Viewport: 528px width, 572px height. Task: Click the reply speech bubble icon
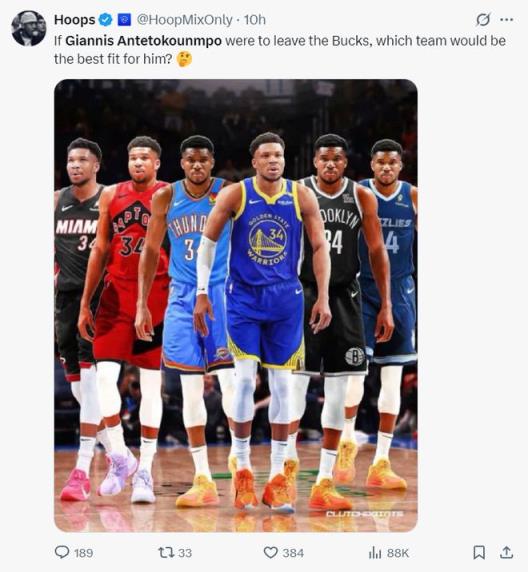click(62, 552)
